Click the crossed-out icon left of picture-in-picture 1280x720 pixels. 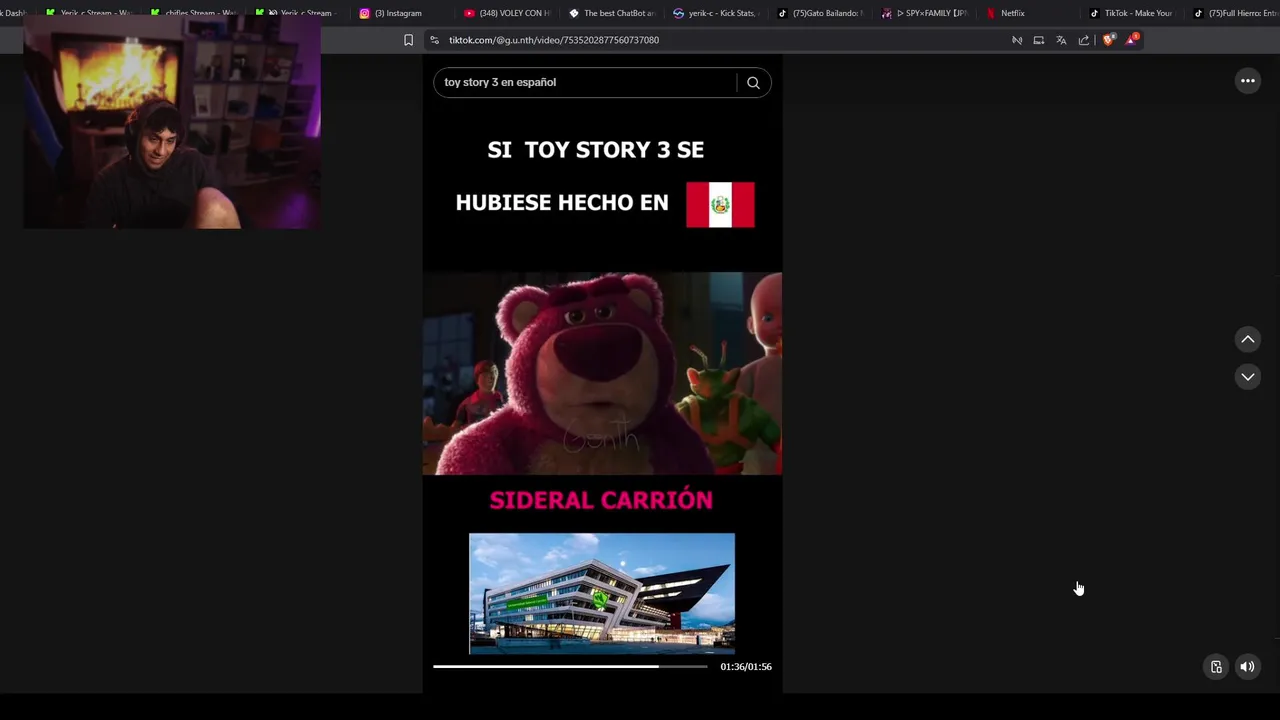click(x=1017, y=40)
